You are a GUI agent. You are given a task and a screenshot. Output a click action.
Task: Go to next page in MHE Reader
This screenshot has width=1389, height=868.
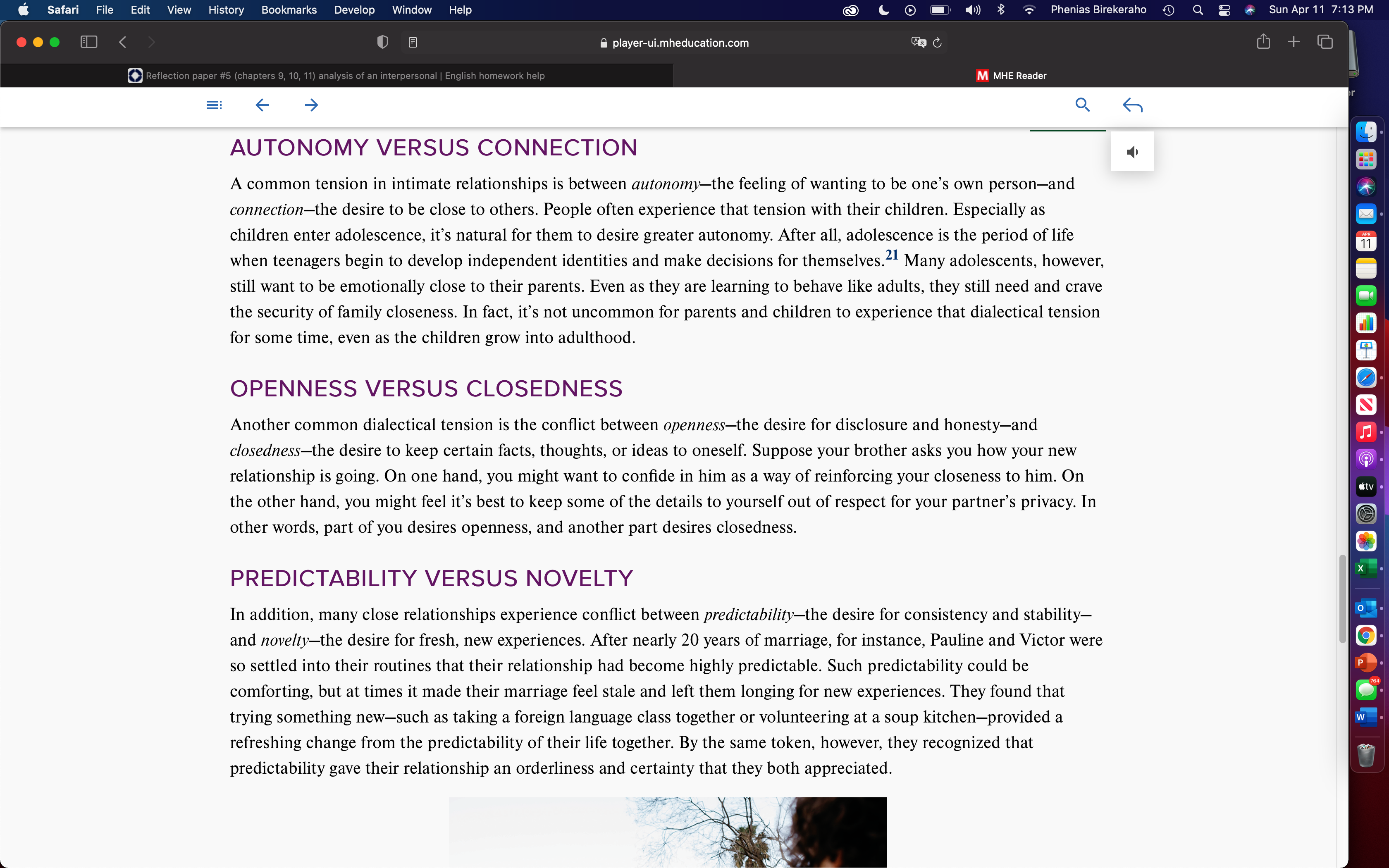coord(311,105)
